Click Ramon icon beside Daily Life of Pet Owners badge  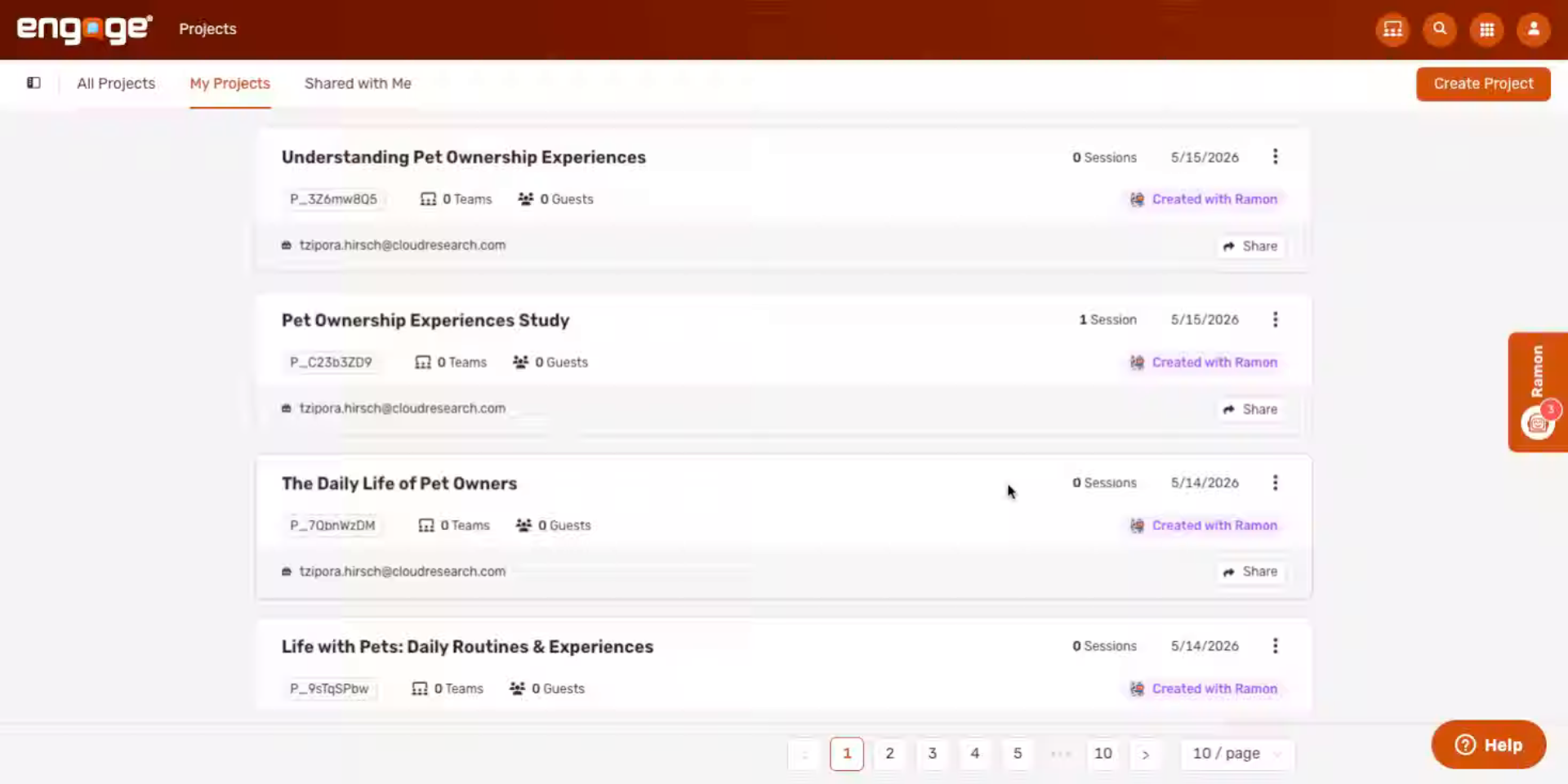tap(1137, 526)
